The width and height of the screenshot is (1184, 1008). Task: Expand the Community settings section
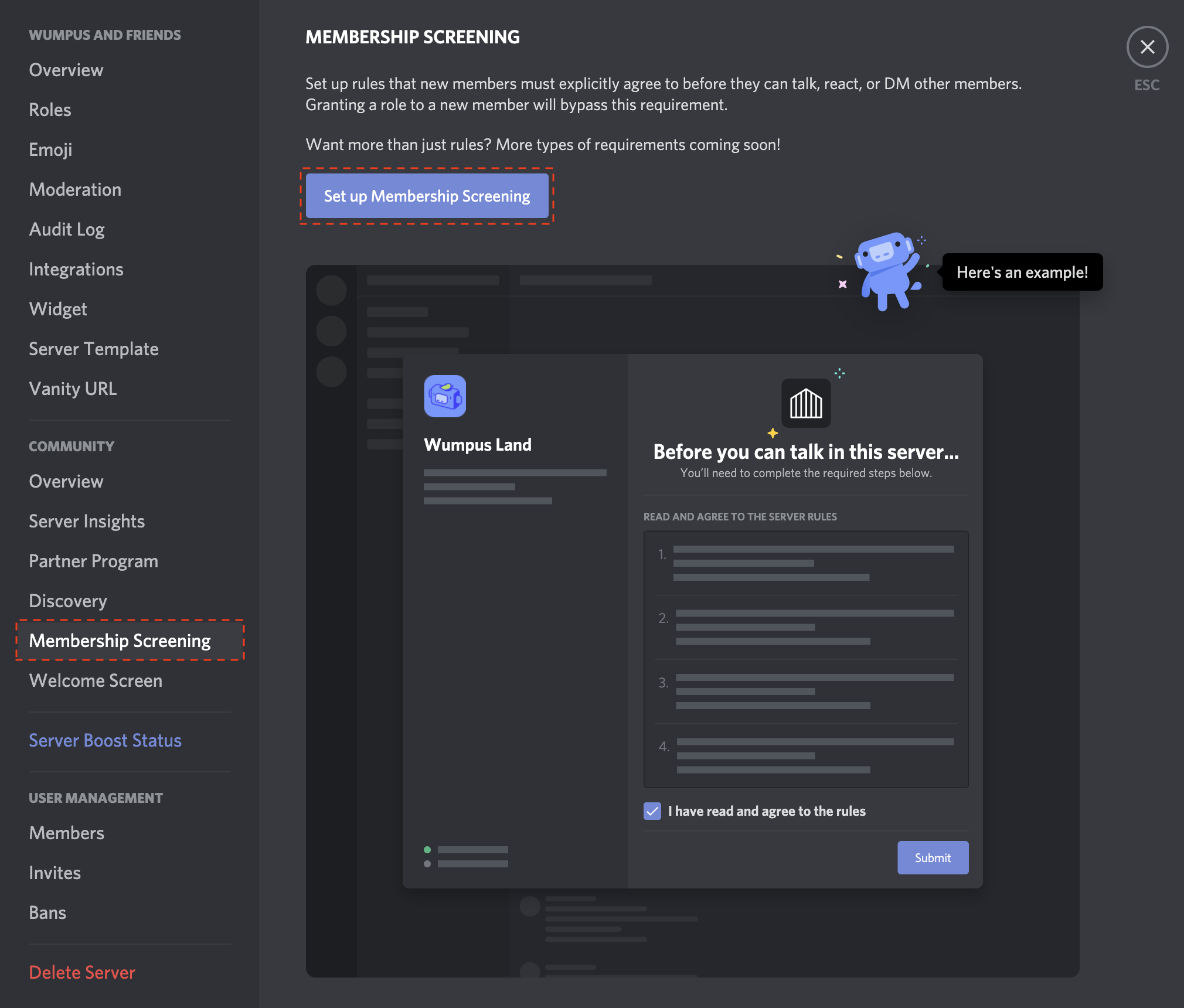point(71,445)
